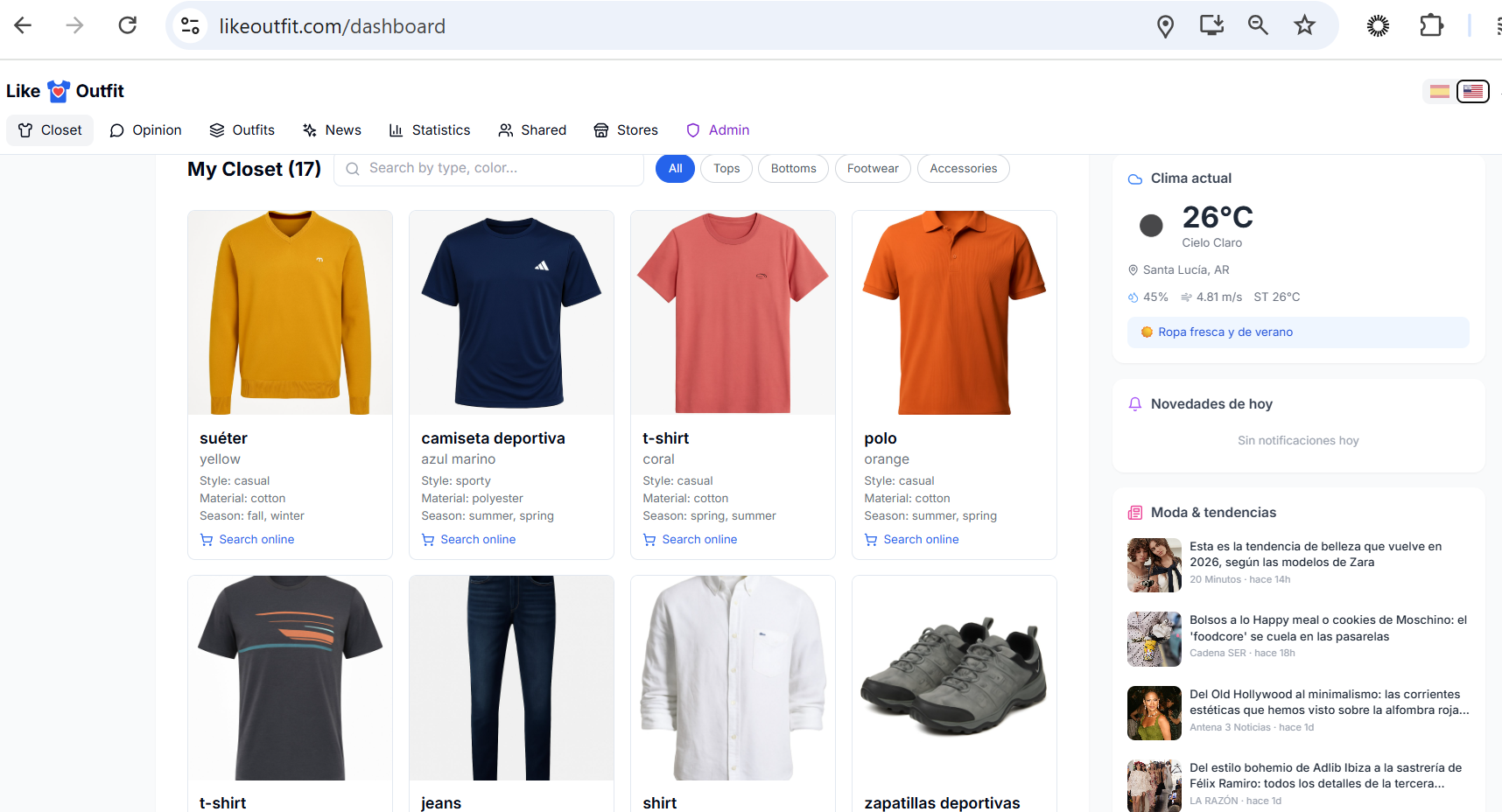Click the Admin shield icon
This screenshot has height=812, width=1502.
point(692,129)
